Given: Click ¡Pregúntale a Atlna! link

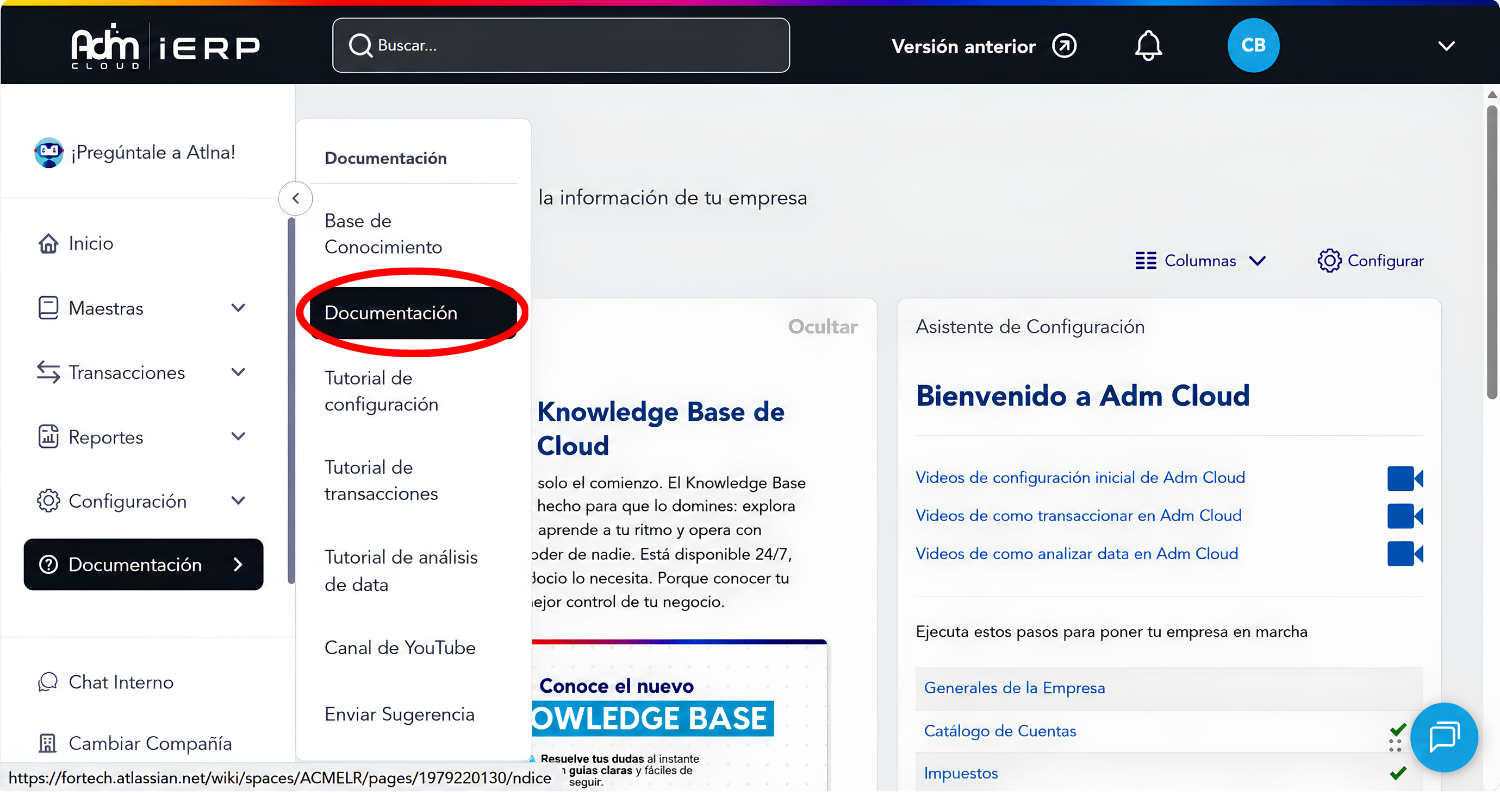Looking at the screenshot, I should click(x=153, y=153).
